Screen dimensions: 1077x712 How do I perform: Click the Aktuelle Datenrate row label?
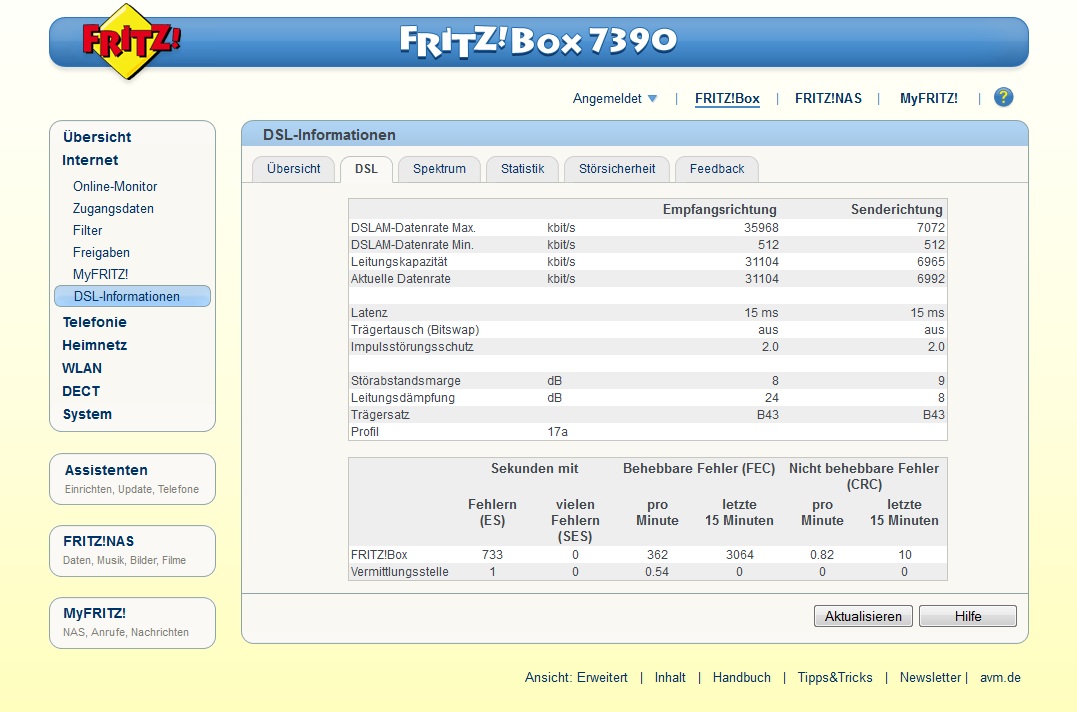click(400, 279)
